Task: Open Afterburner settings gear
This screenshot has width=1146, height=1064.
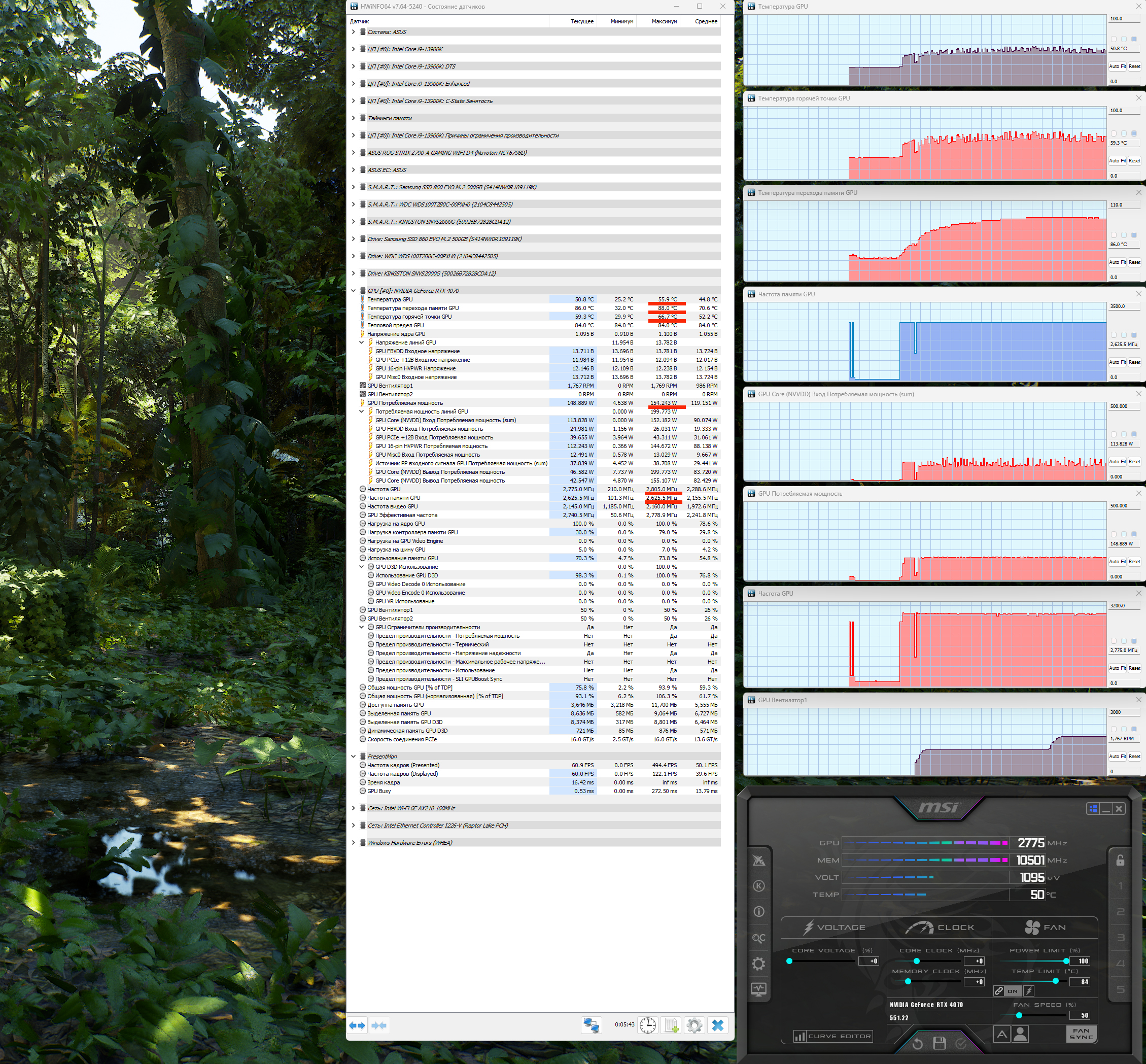Action: click(x=758, y=964)
